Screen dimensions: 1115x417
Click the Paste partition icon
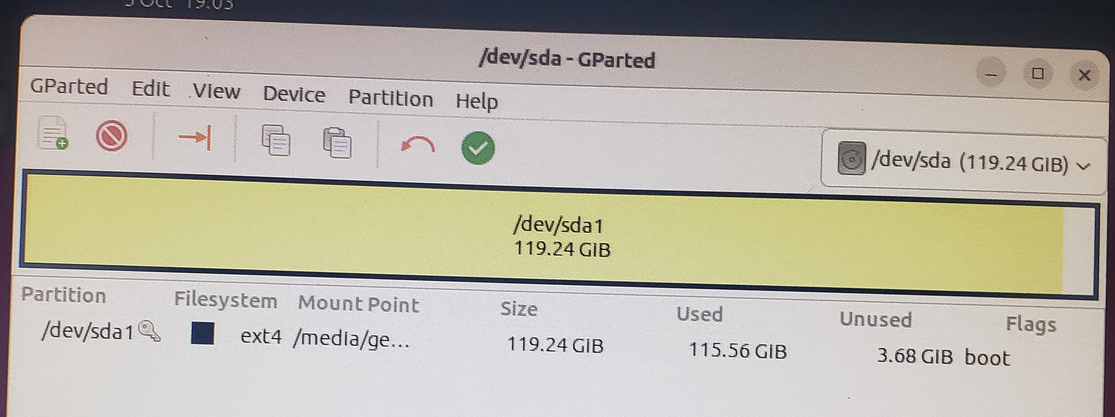[338, 142]
